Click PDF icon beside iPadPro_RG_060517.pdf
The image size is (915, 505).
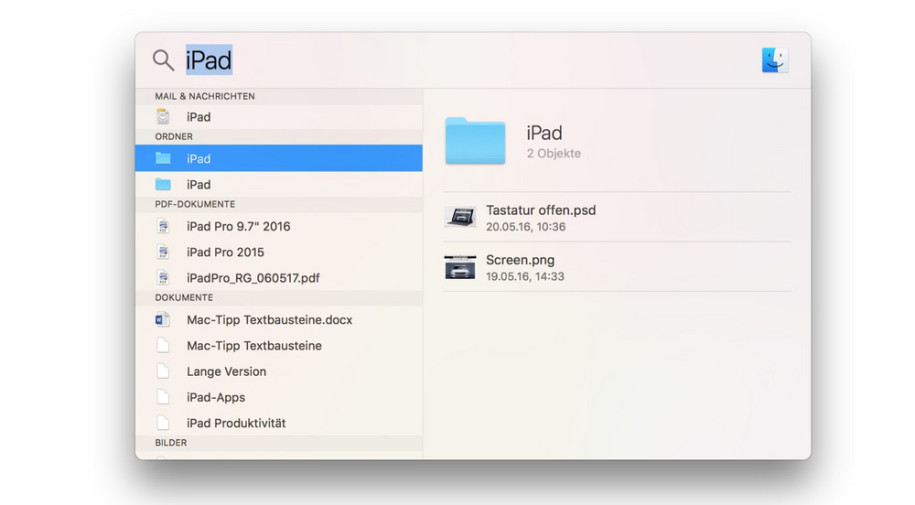tap(163, 278)
